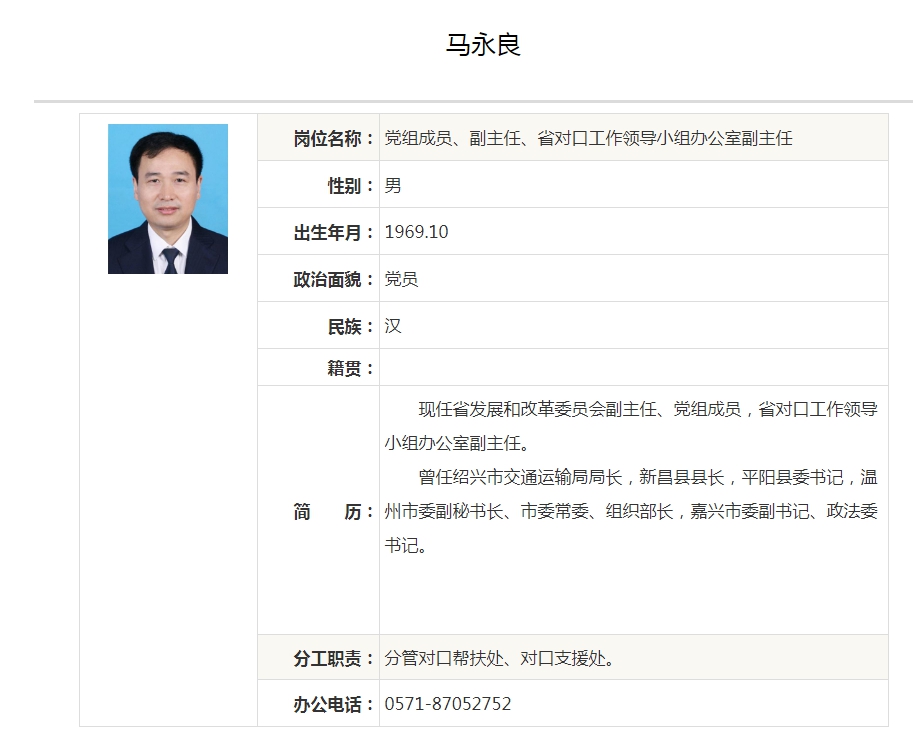Click the 出生年月 row header
Image resolution: width=913 pixels, height=733 pixels.
331,231
